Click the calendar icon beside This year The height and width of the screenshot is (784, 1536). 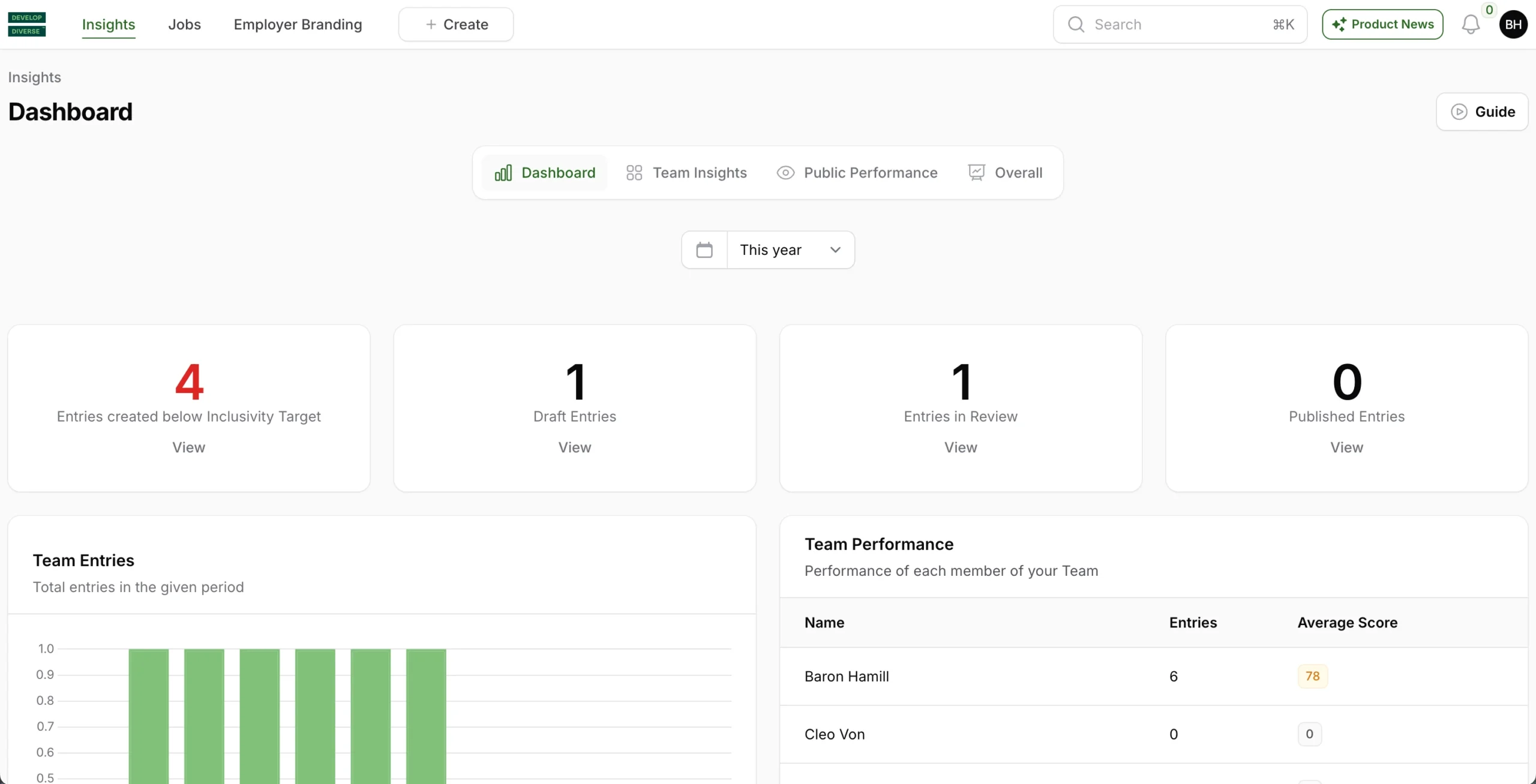704,250
